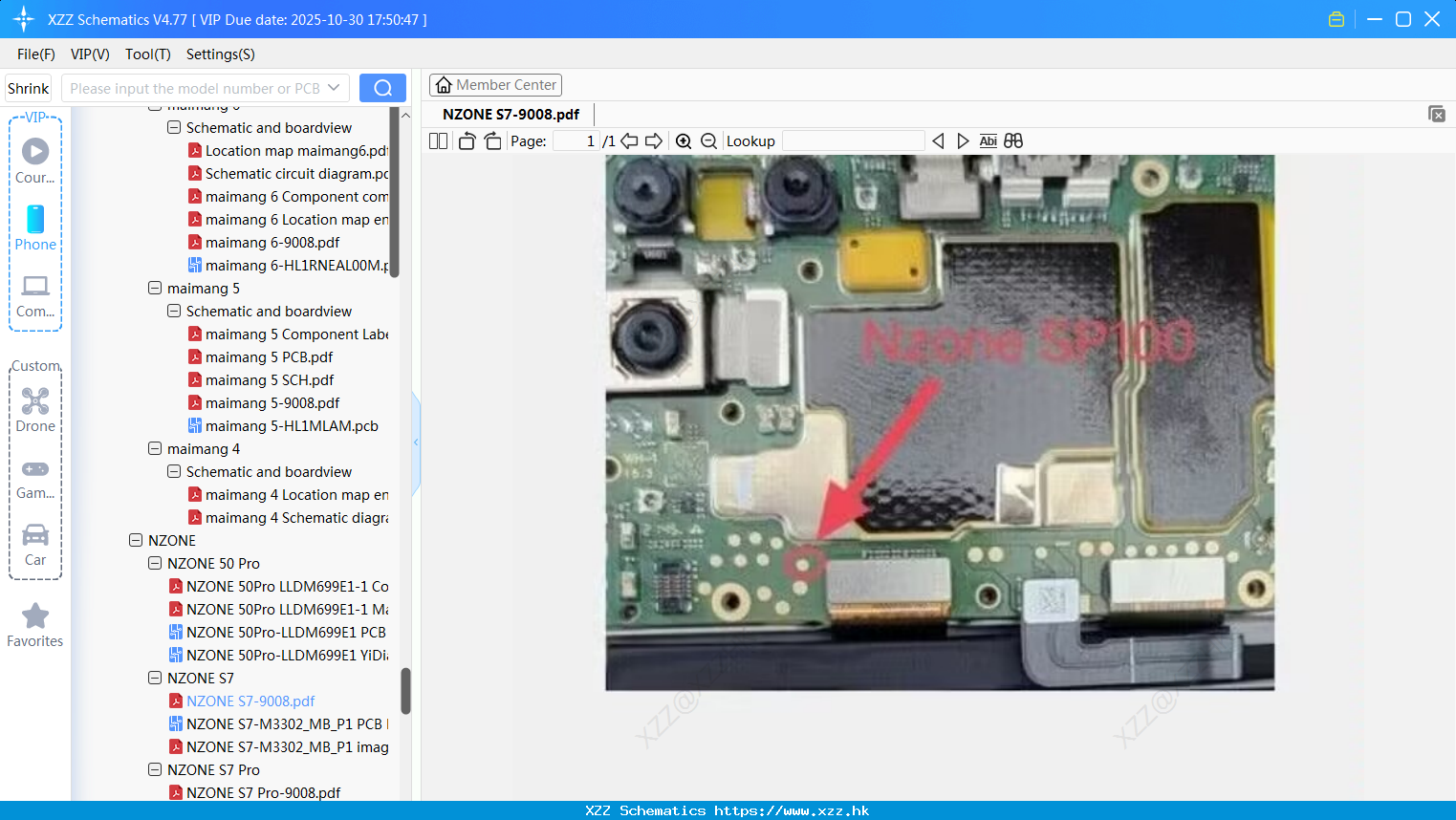Open the yellow toolbox icon in title bar

pos(1336,19)
